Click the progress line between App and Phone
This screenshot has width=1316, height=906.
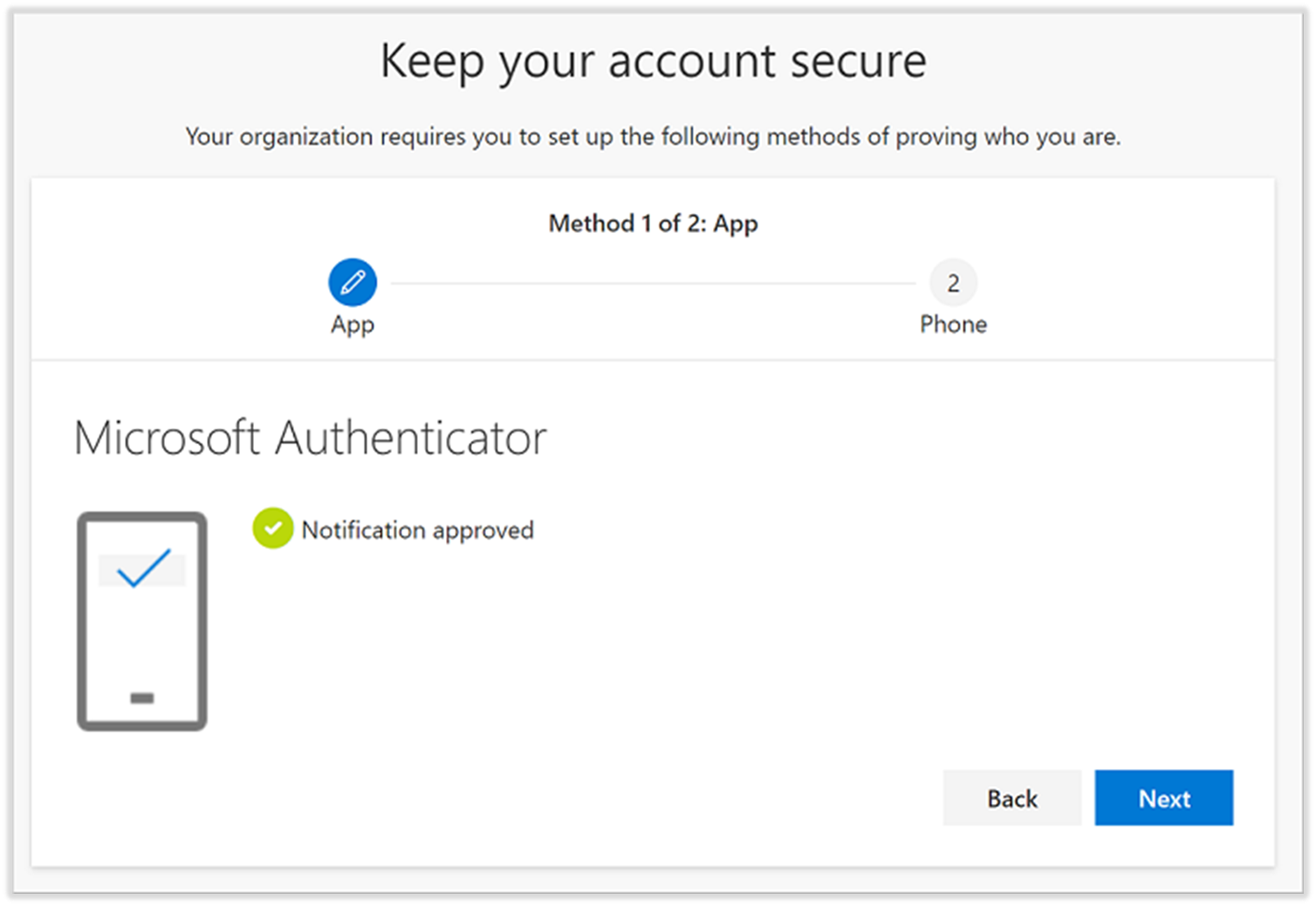[653, 282]
